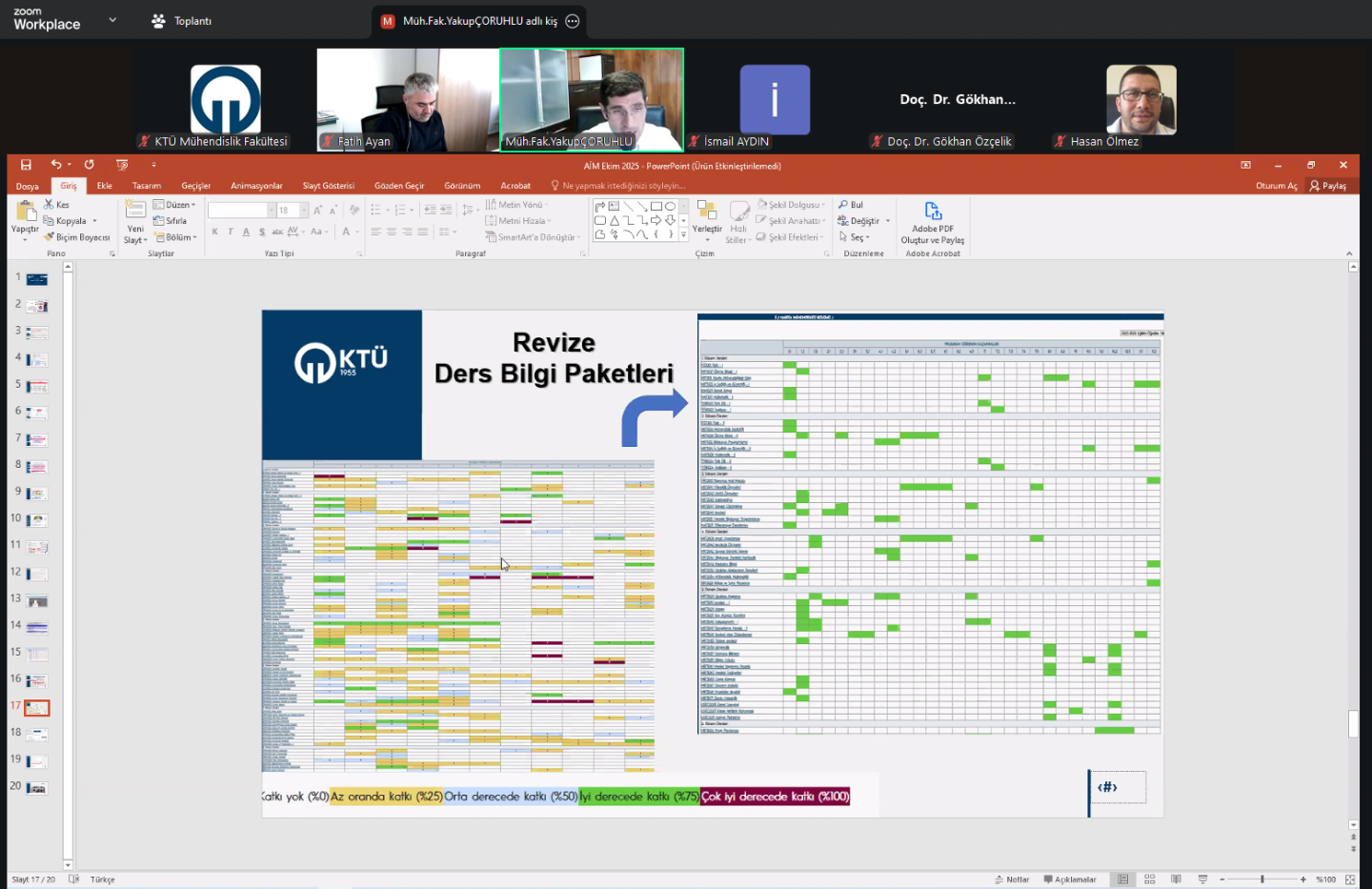Toggle Normal view button in status bar
Viewport: 1372px width, 889px height.
click(1123, 879)
